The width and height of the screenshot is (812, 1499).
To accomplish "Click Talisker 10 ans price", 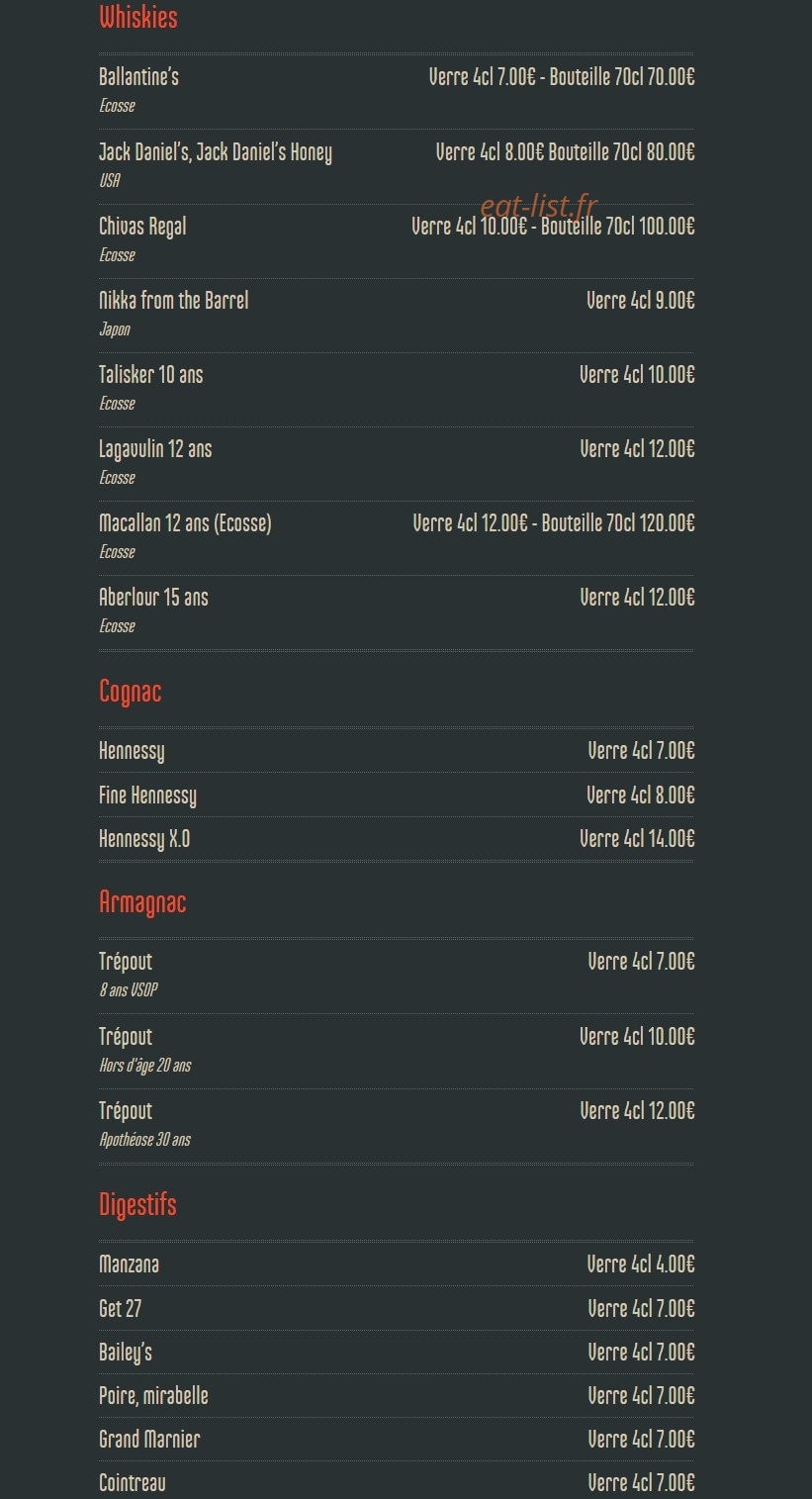I will [x=637, y=374].
